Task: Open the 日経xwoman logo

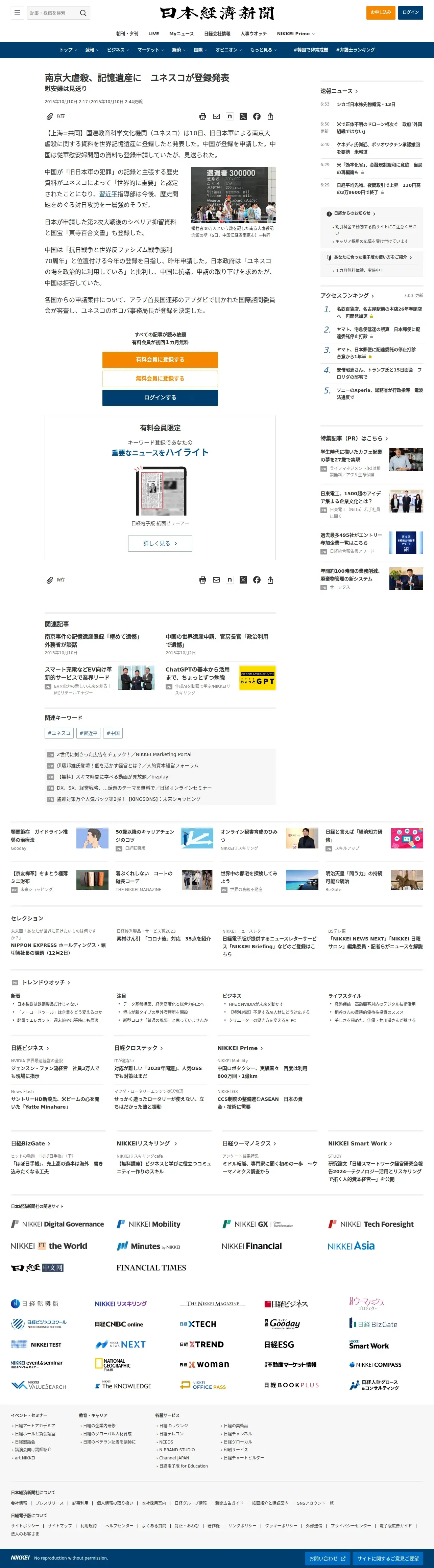Action: tap(204, 1365)
